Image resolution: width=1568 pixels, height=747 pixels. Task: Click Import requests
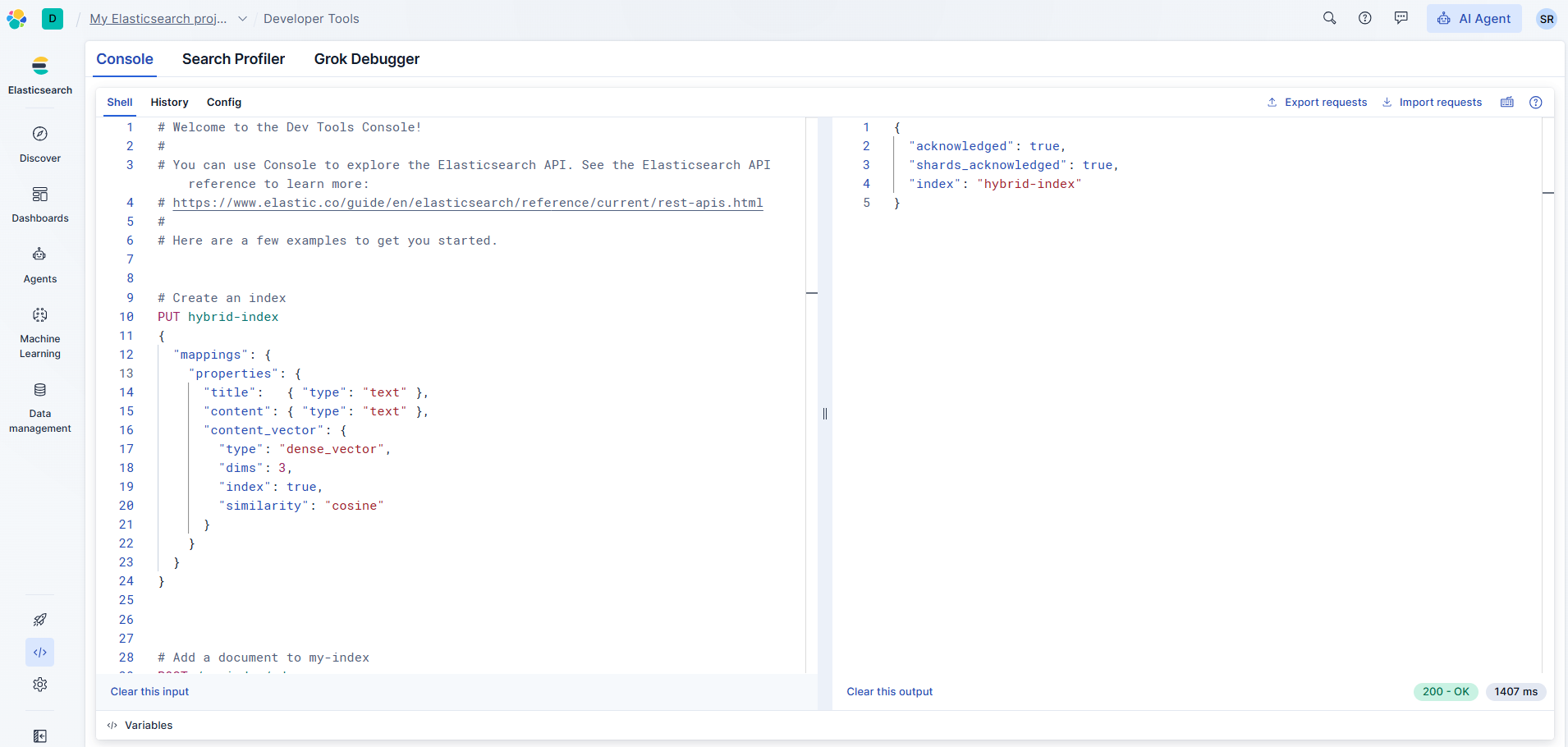(1432, 103)
